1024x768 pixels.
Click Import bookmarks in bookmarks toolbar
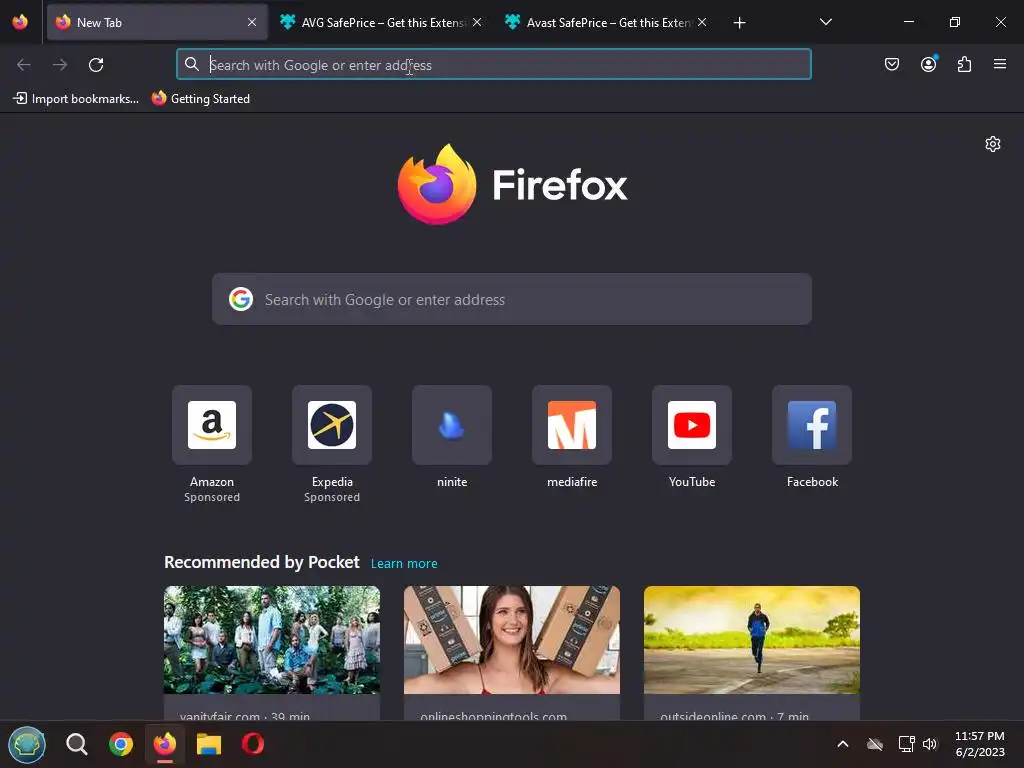click(x=76, y=99)
